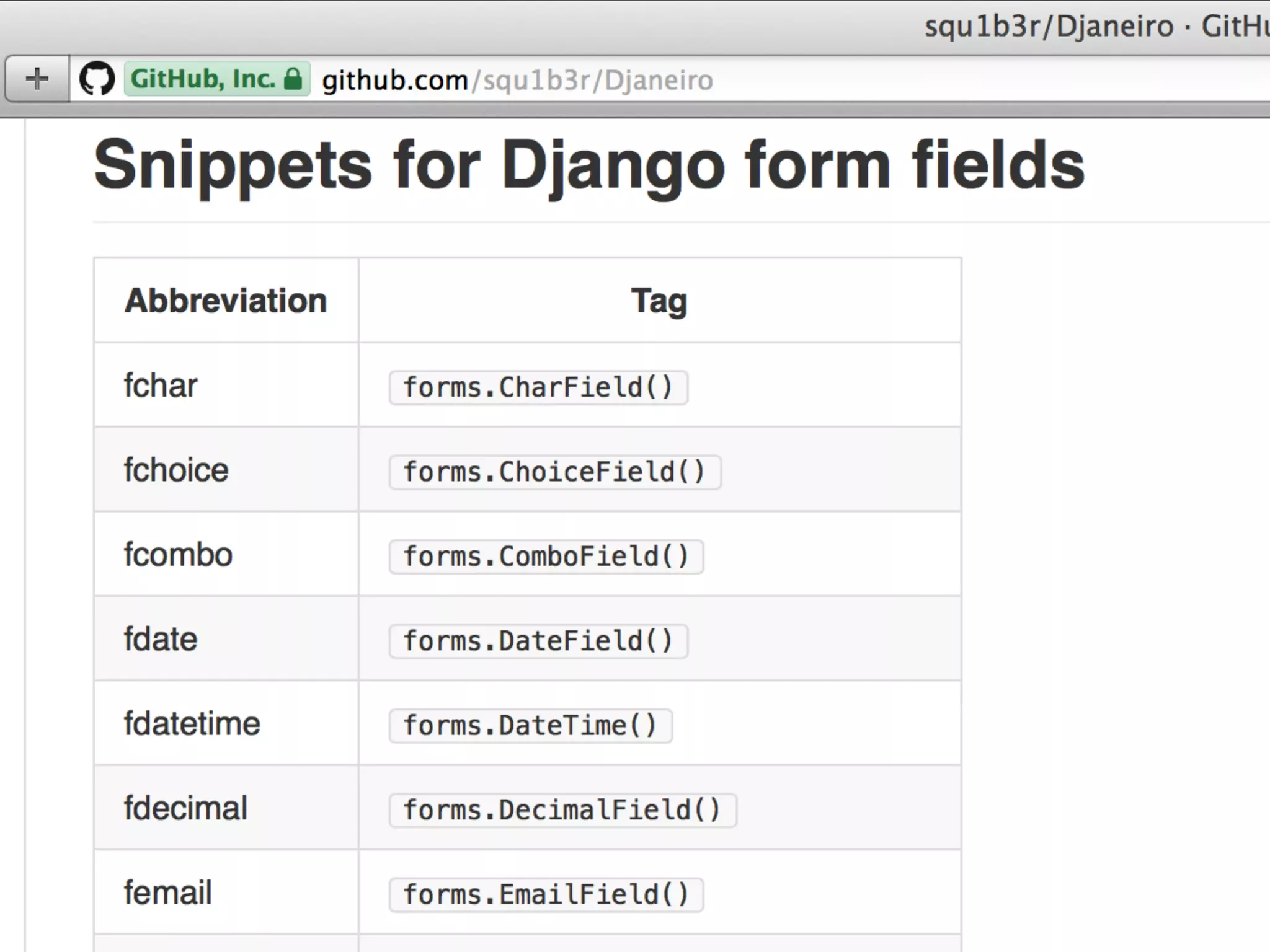Select the fcombo abbreviation cell

226,554
